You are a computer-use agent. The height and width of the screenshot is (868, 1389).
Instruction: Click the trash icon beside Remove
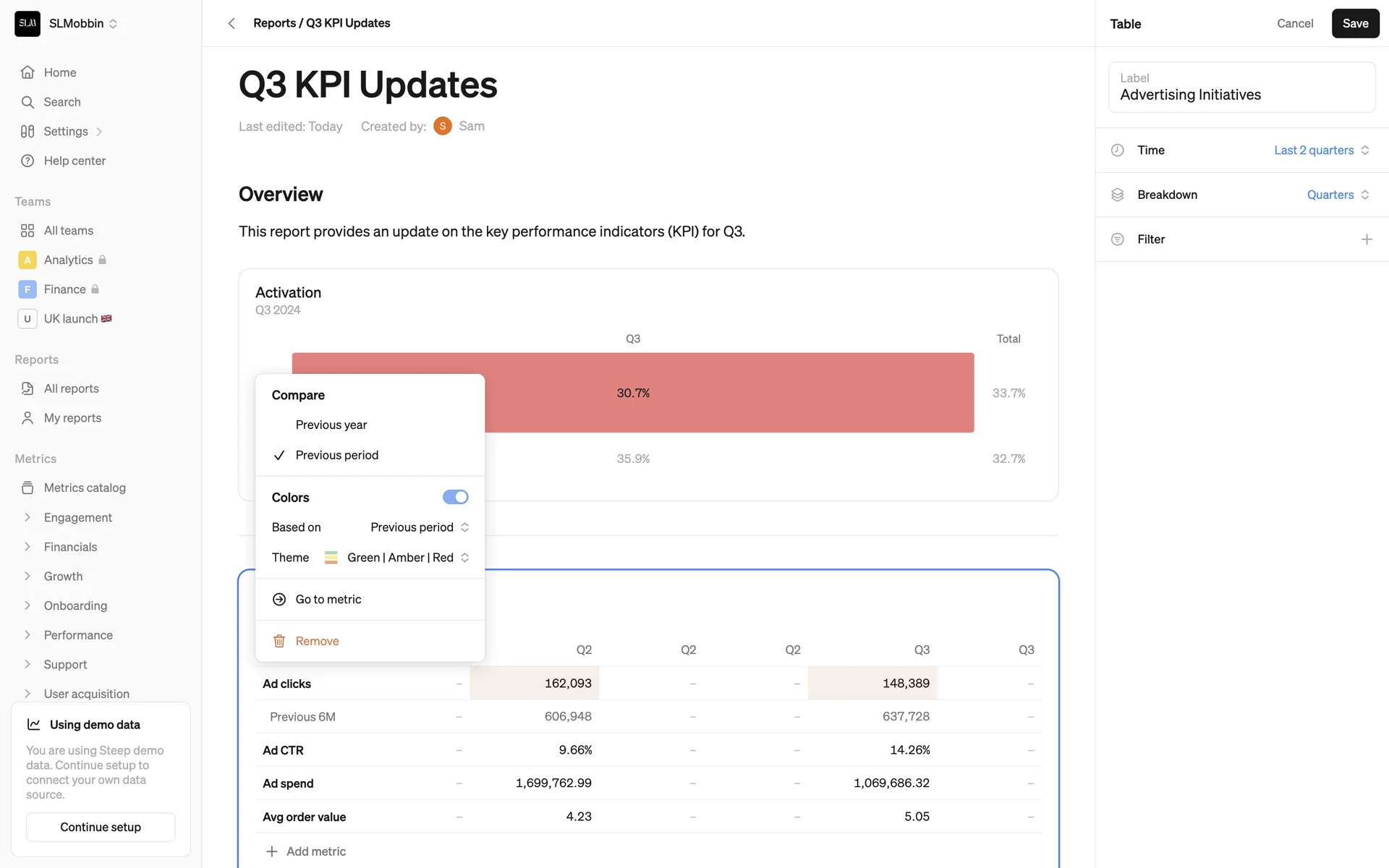(279, 641)
